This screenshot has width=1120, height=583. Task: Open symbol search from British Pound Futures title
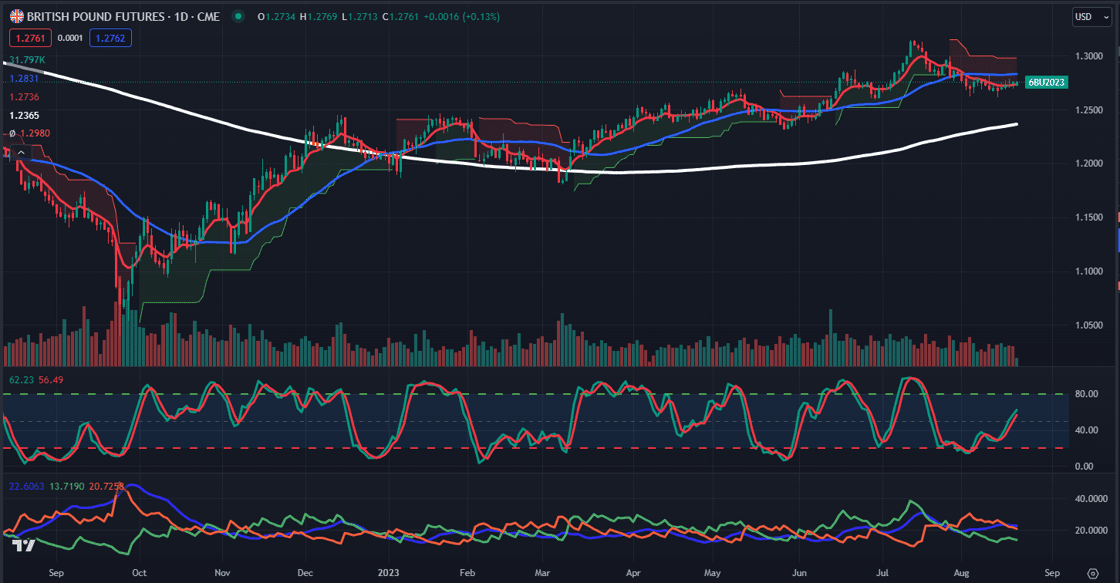coord(123,16)
